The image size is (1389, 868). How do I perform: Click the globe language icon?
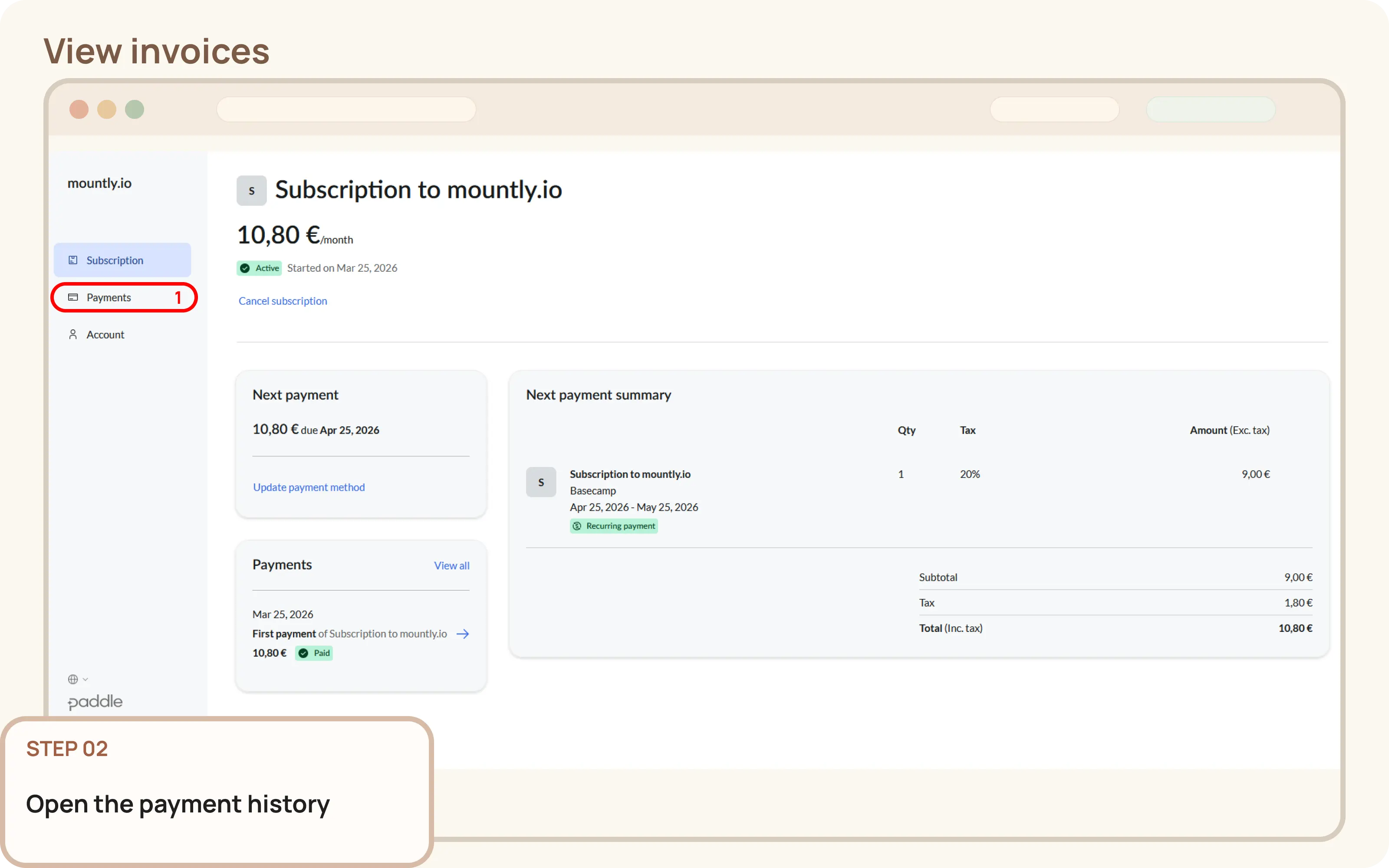pyautogui.click(x=73, y=678)
